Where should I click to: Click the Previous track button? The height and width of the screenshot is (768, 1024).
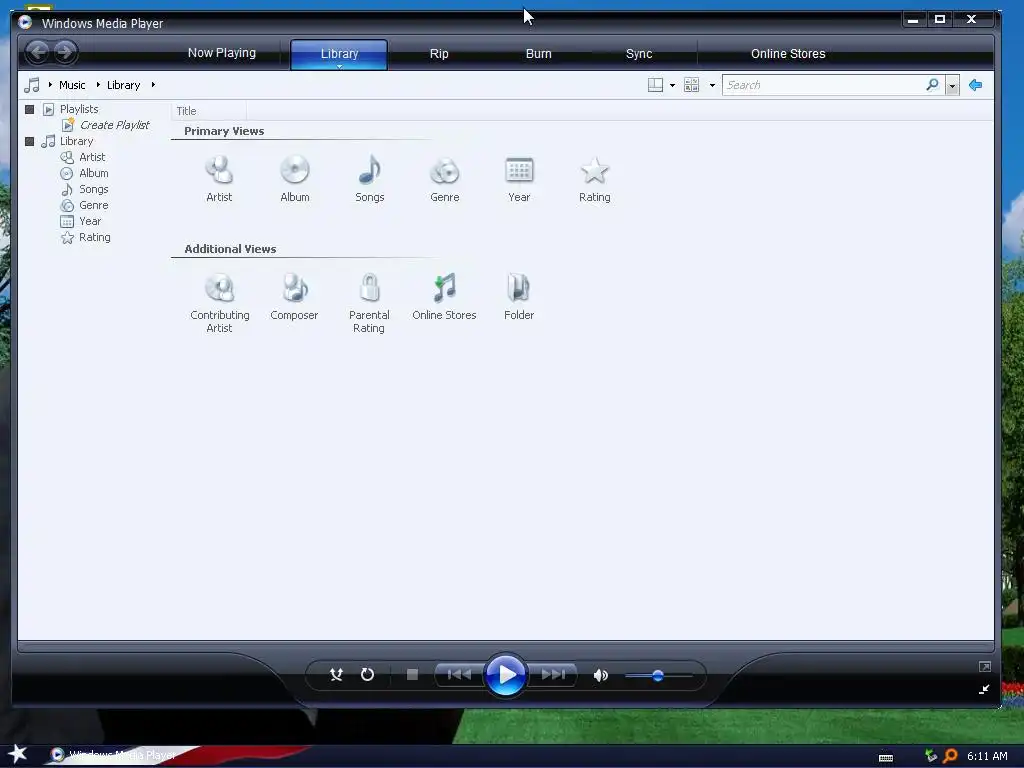[459, 675]
